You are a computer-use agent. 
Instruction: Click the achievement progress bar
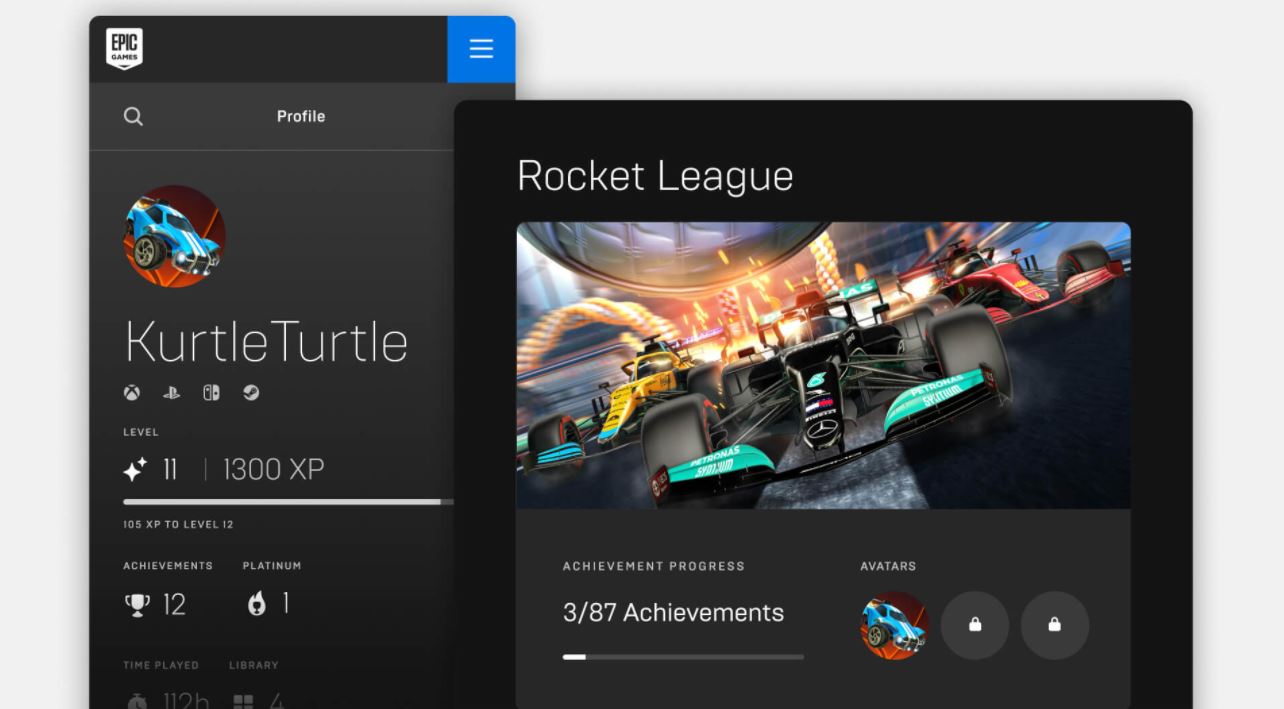click(683, 657)
